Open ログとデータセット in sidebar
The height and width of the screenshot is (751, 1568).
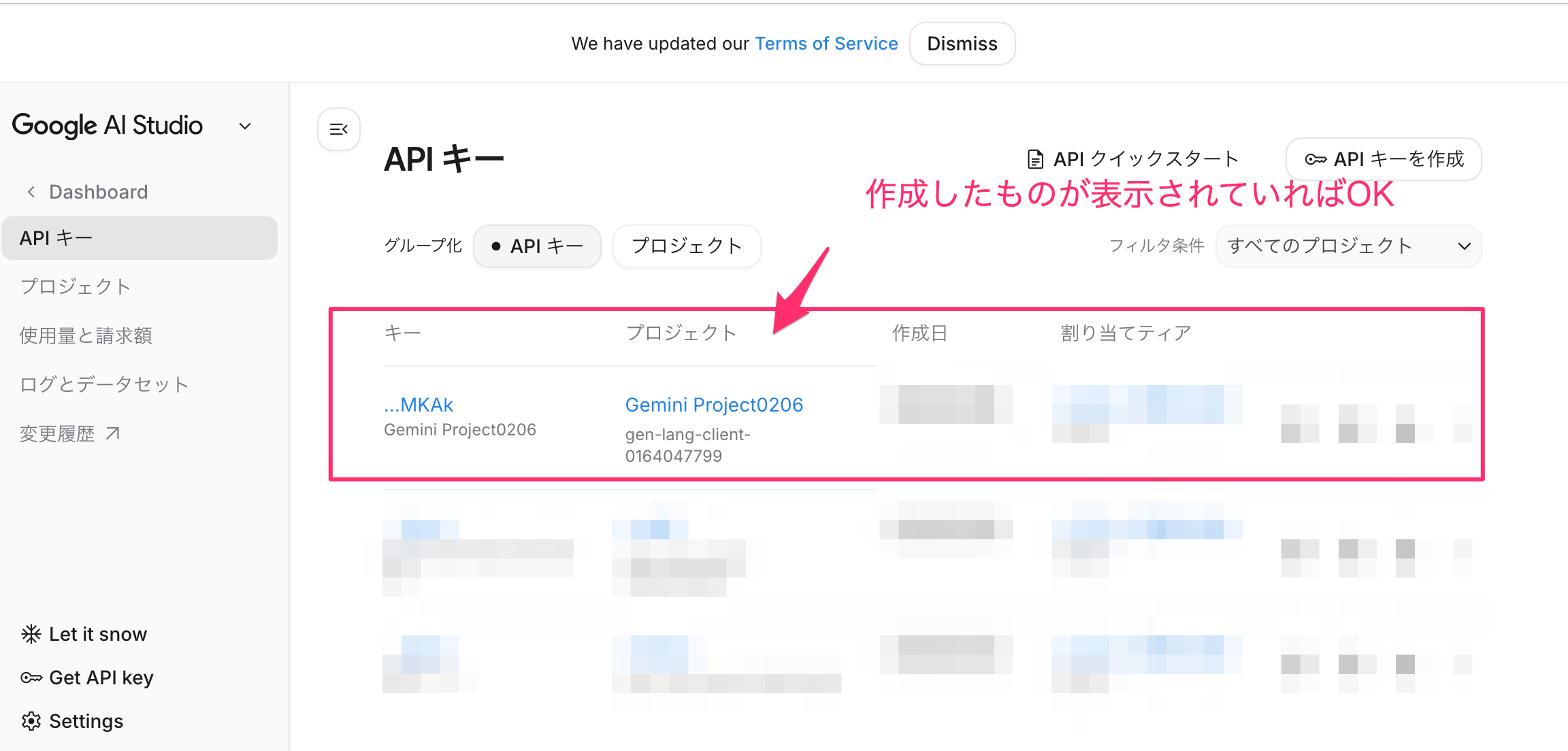pyautogui.click(x=103, y=384)
